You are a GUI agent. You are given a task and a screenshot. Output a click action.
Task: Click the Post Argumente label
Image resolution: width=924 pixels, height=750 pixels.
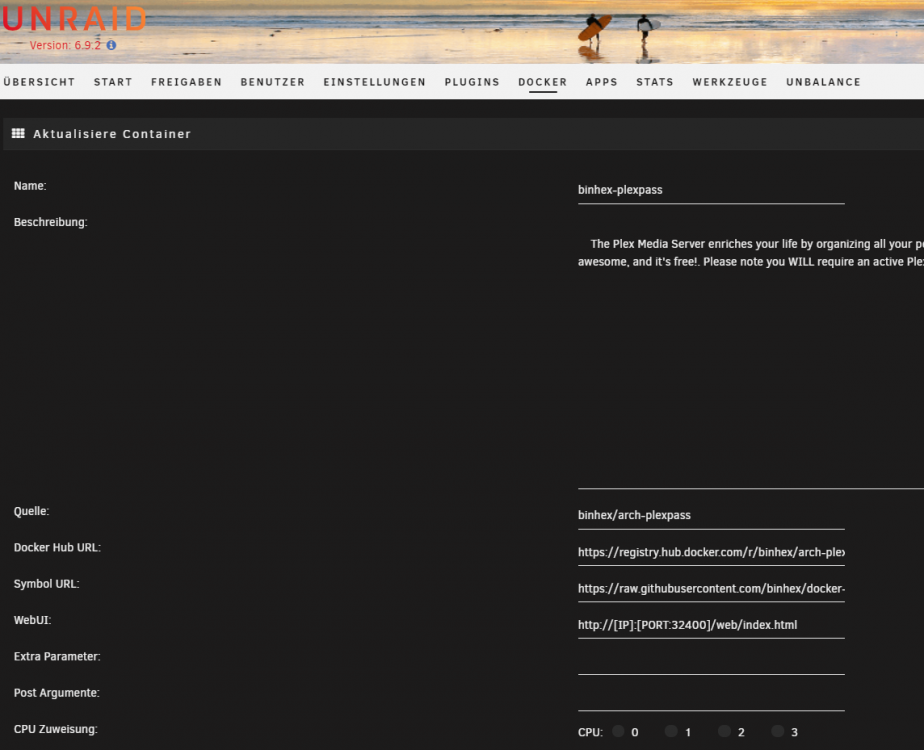[57, 693]
